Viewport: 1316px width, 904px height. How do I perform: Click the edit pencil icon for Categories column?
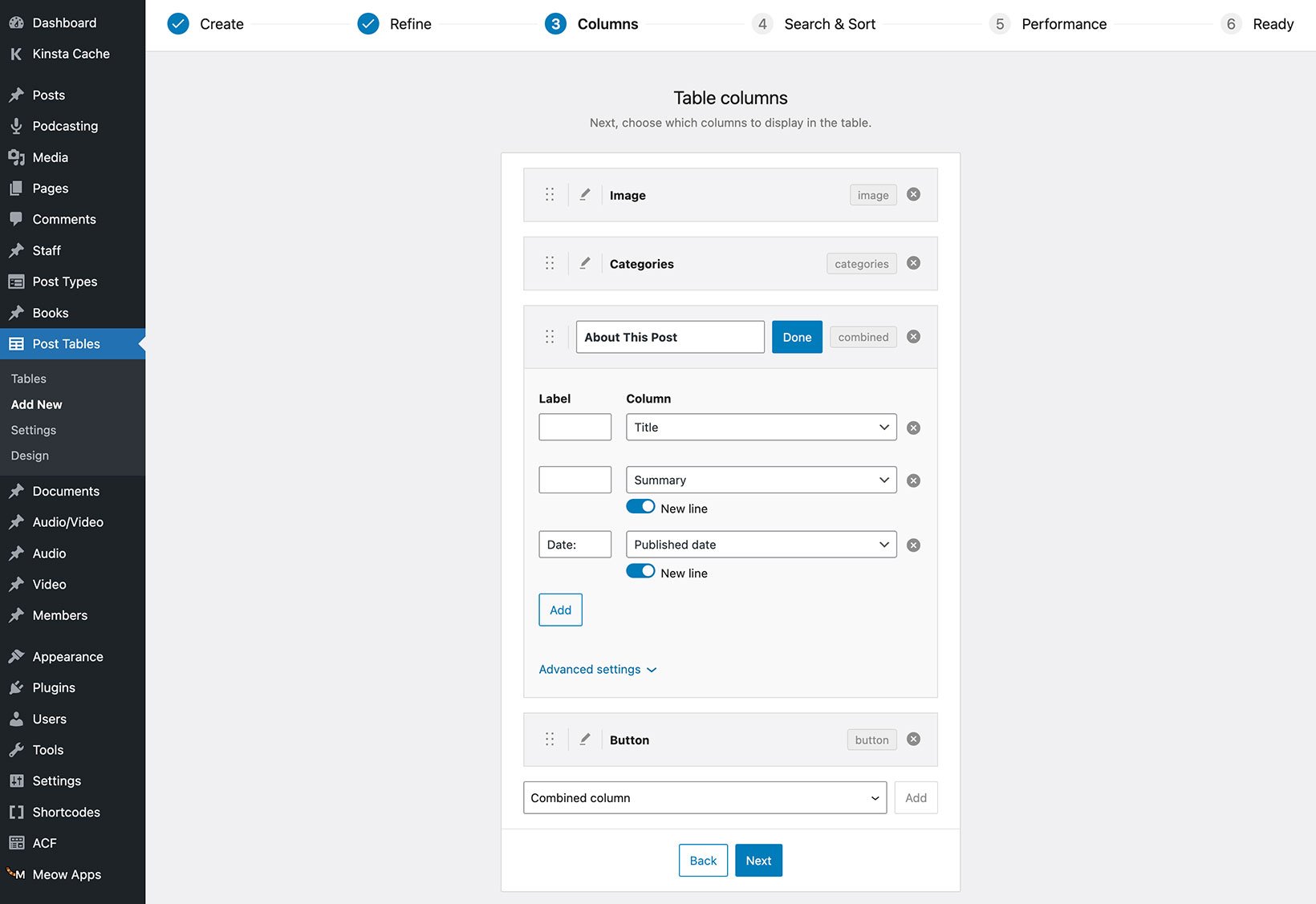(x=585, y=263)
